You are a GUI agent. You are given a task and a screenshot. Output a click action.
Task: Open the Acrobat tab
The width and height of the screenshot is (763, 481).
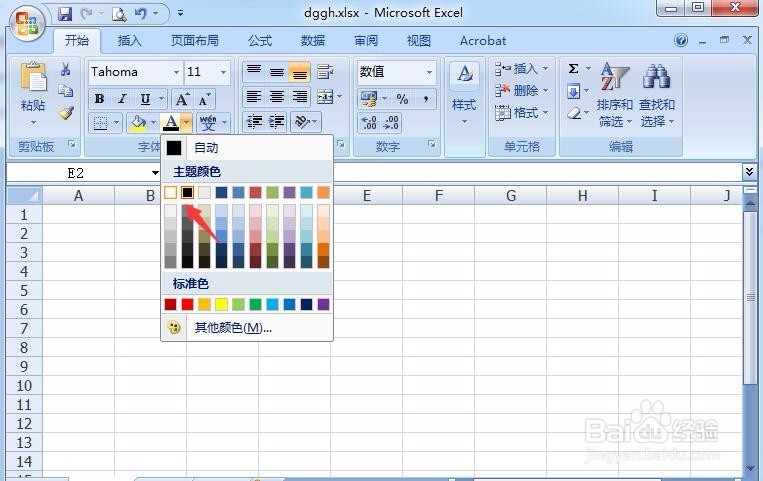(x=483, y=41)
